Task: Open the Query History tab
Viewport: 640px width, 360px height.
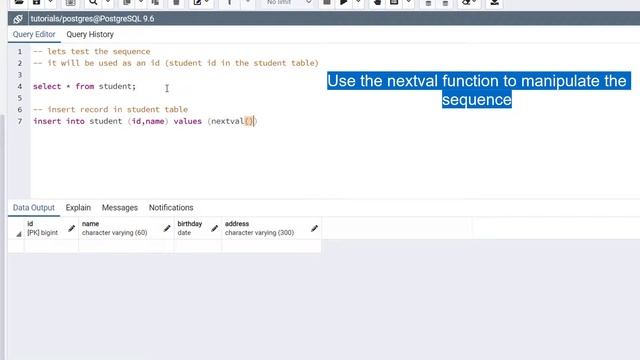Action: [90, 34]
